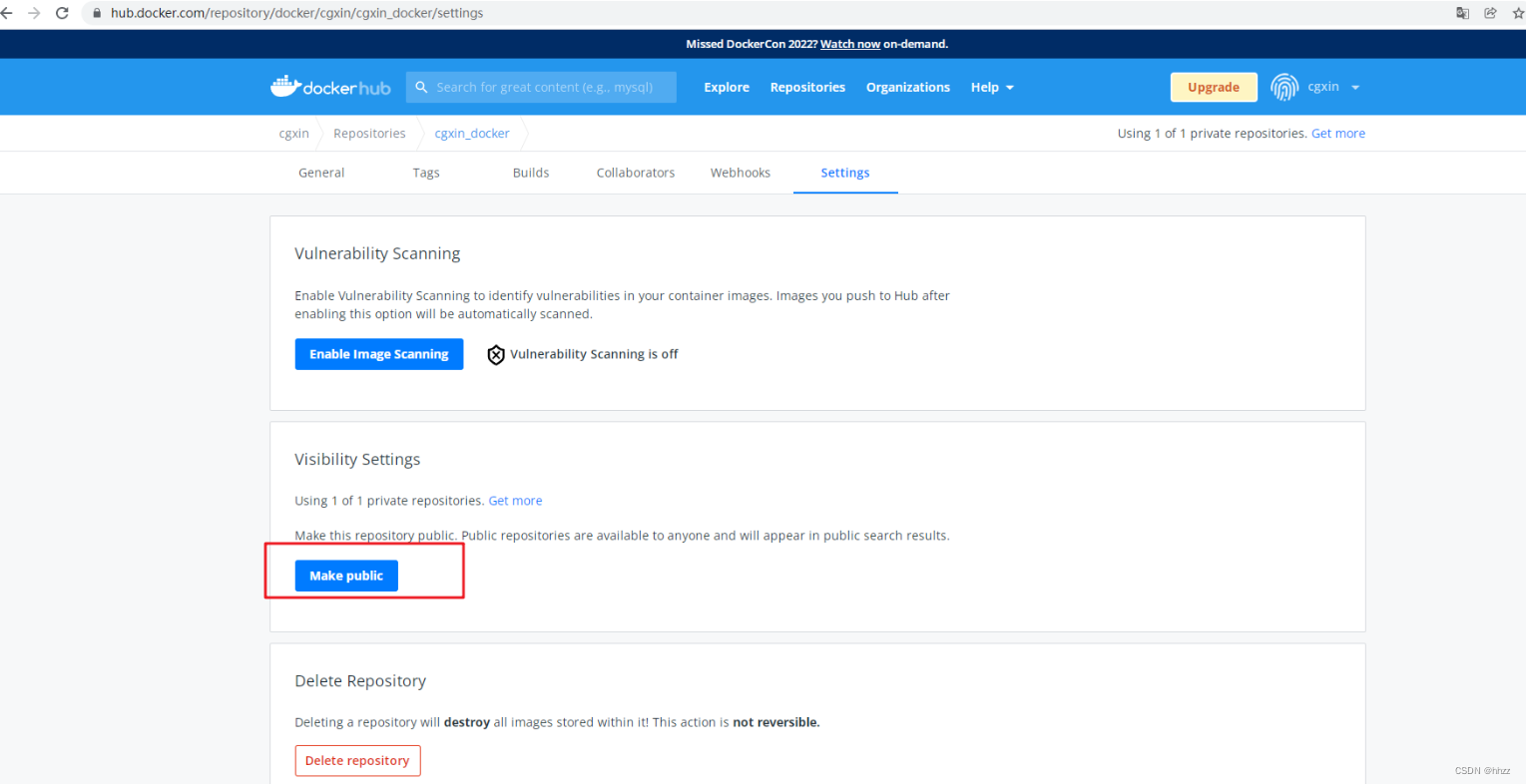Click the browser reload icon
Image resolution: width=1526 pixels, height=784 pixels.
click(62, 13)
